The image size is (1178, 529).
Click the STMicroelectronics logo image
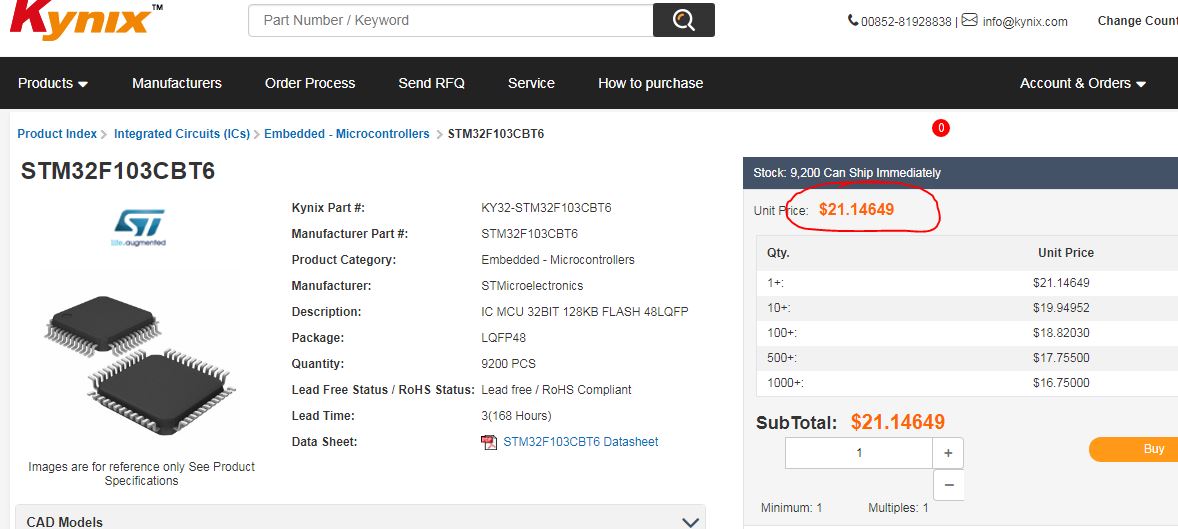coord(139,228)
